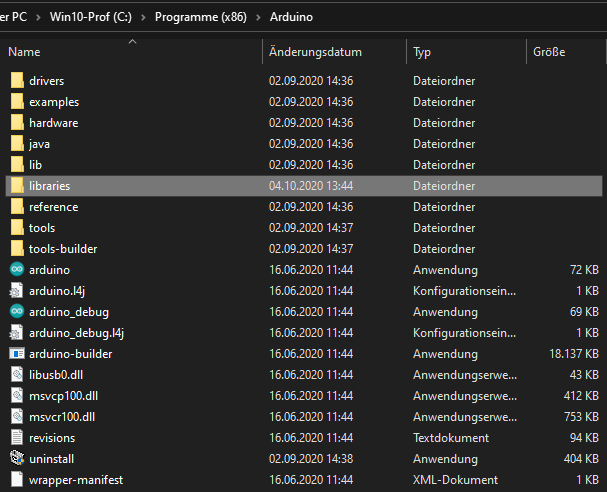Sort files by Größe column header
This screenshot has height=492, width=607.
[549, 52]
